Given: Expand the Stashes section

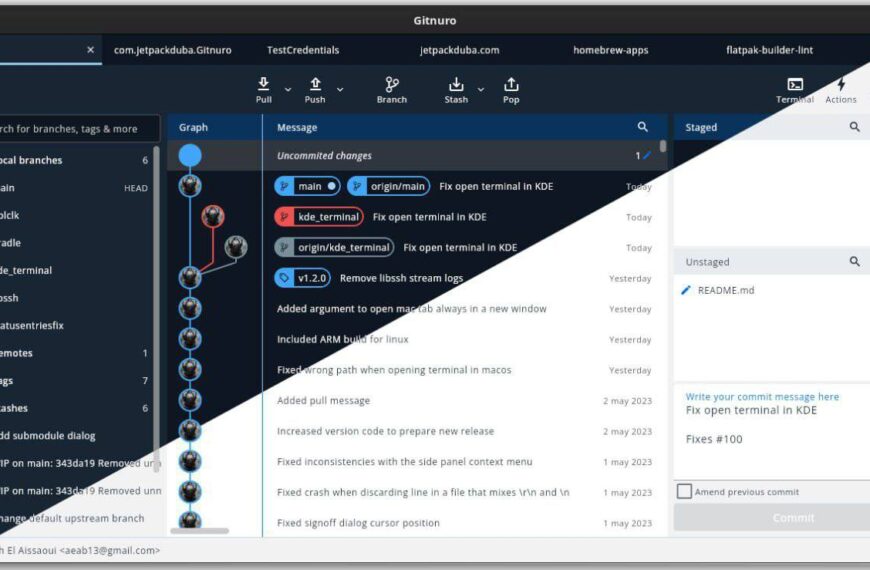Looking at the screenshot, I should pyautogui.click(x=75, y=408).
